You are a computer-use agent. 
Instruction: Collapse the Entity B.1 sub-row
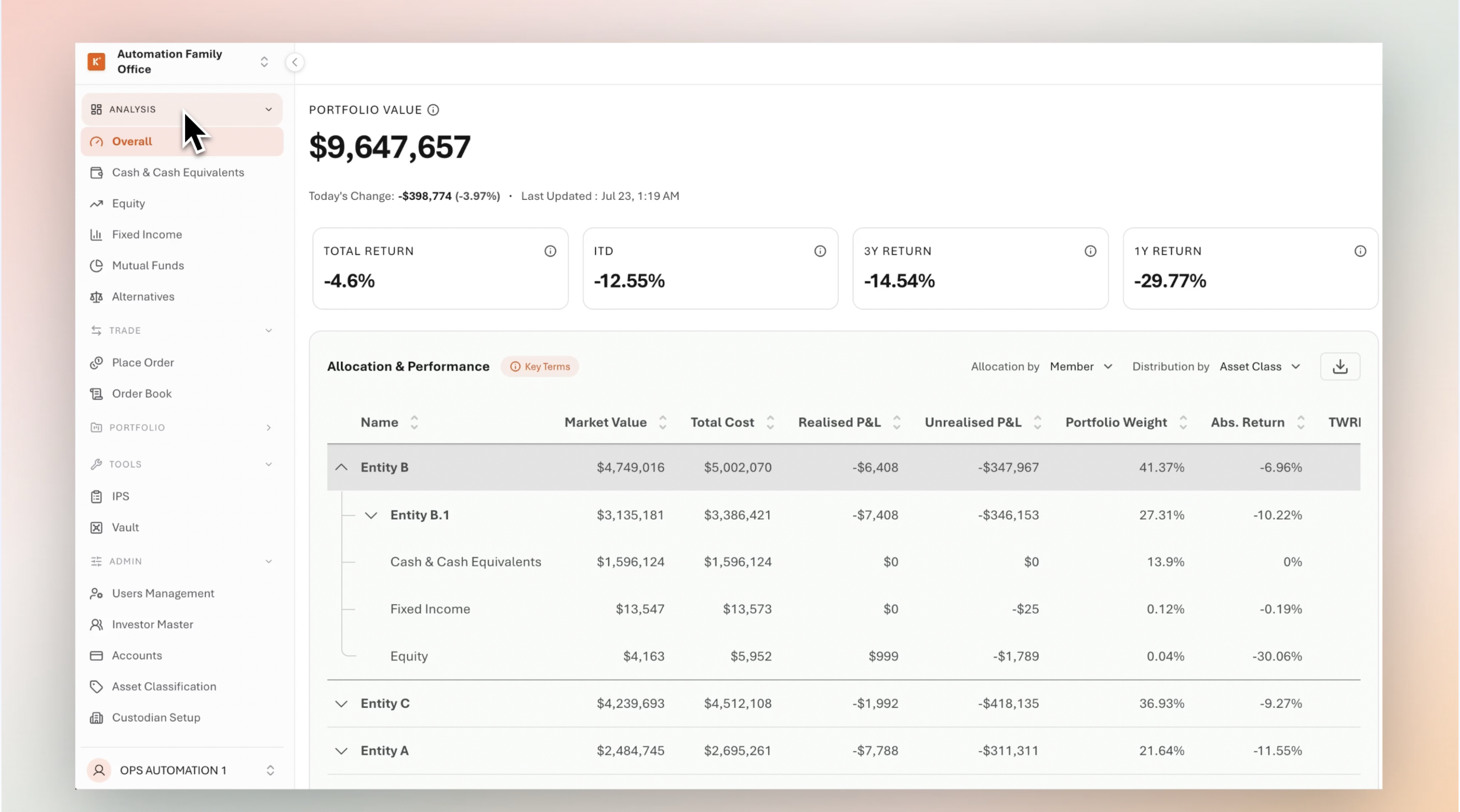coord(371,516)
